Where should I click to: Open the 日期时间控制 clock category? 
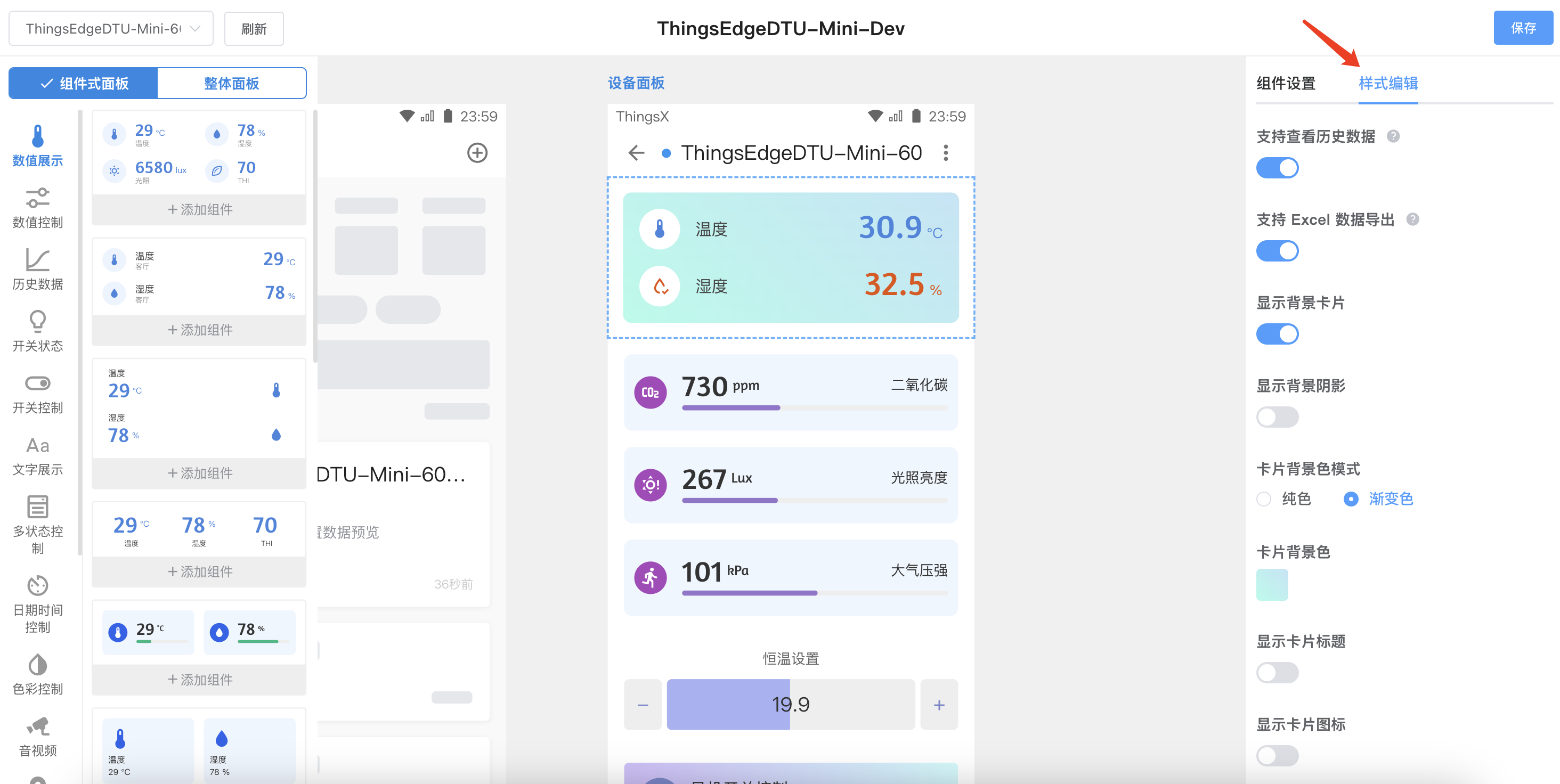pos(37,603)
